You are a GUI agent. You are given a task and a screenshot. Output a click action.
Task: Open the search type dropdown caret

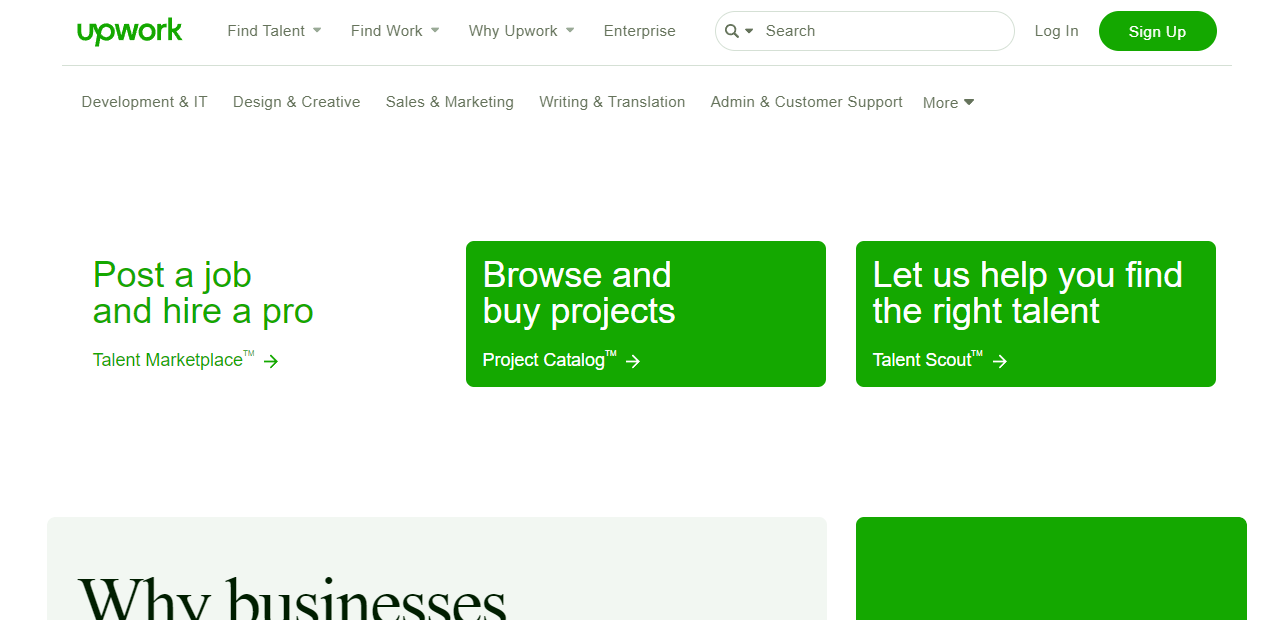[x=749, y=32]
